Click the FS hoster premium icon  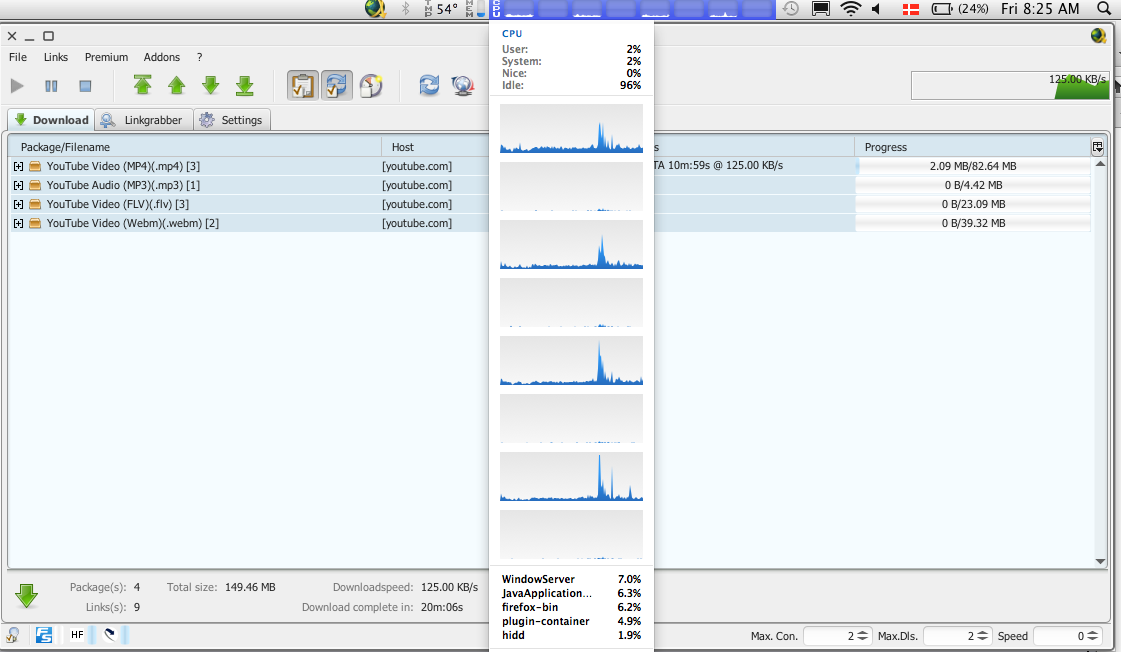click(44, 635)
